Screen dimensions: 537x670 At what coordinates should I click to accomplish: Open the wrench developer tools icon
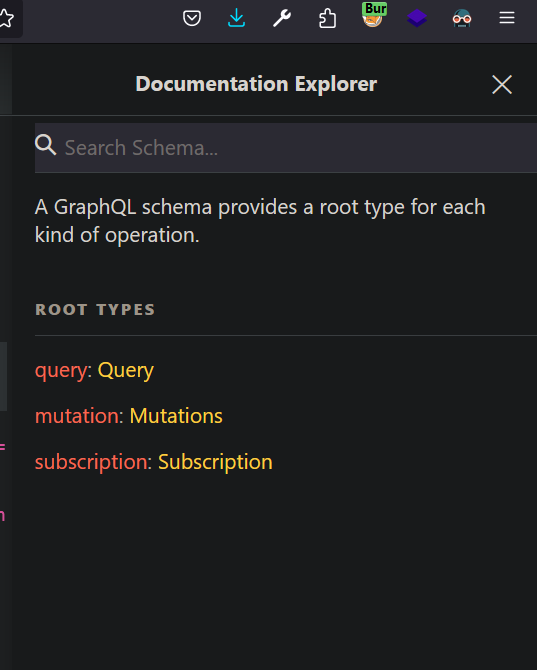(x=282, y=18)
